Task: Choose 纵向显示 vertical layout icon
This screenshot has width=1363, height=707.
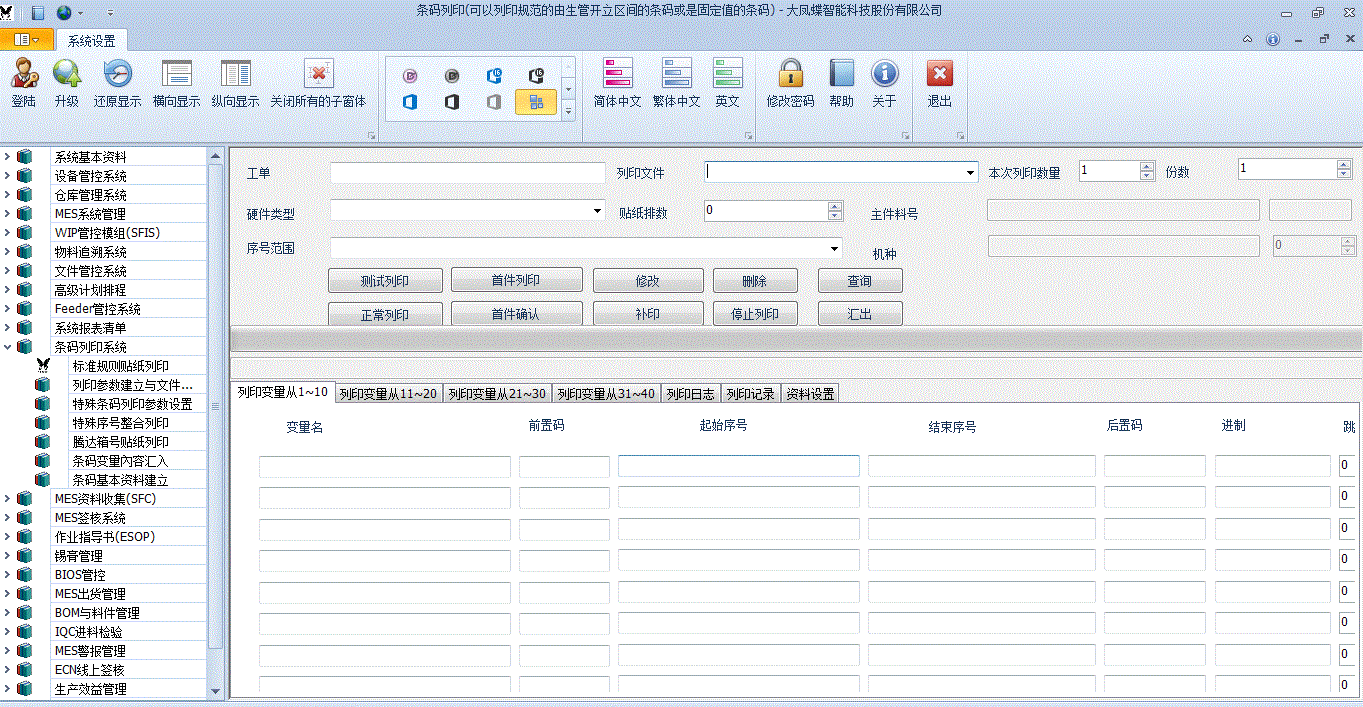Action: [236, 75]
